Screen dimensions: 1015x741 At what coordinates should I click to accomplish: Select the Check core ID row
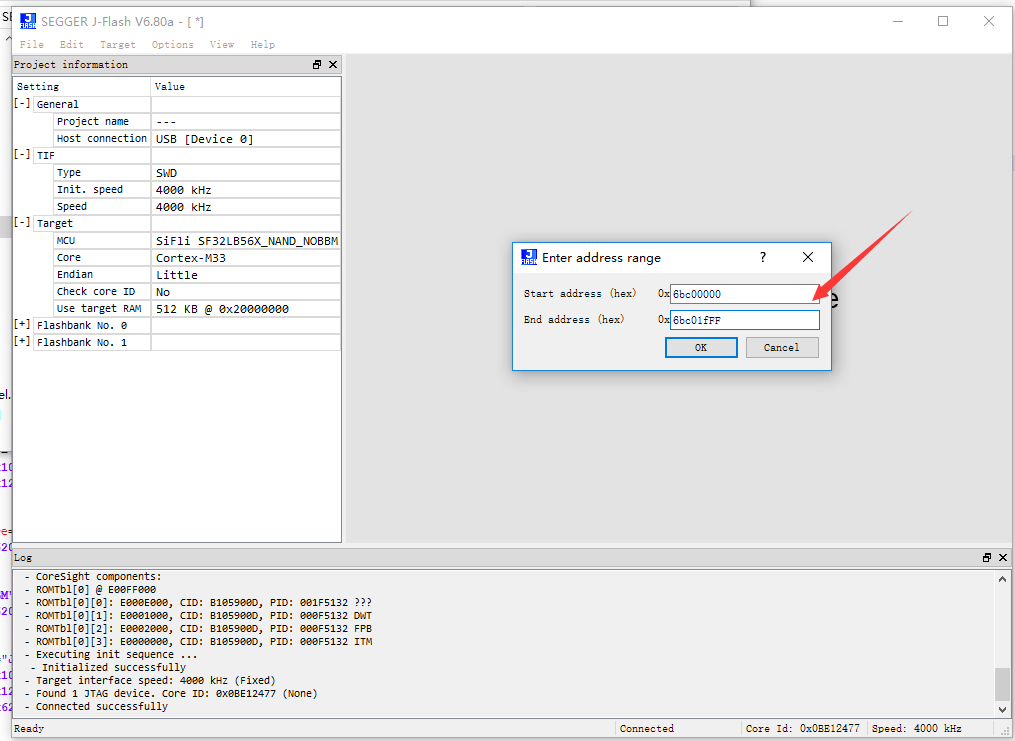tap(197, 292)
